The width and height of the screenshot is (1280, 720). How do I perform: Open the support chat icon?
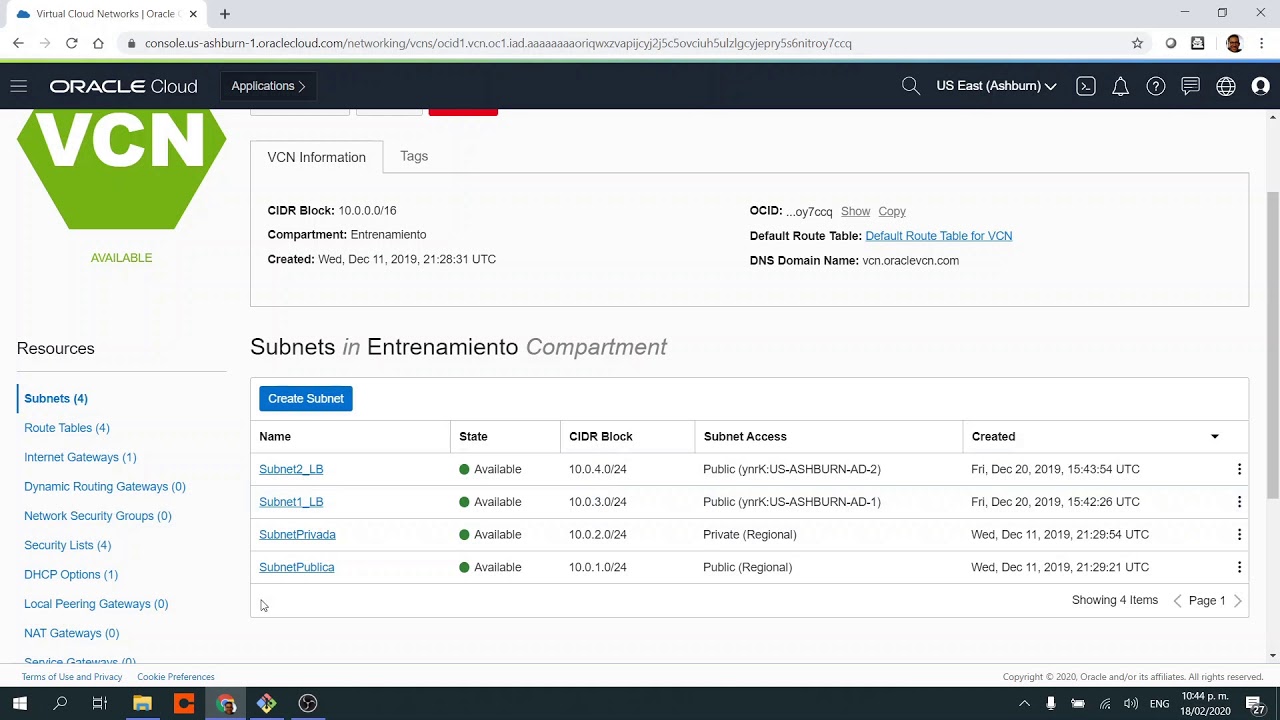[1190, 86]
